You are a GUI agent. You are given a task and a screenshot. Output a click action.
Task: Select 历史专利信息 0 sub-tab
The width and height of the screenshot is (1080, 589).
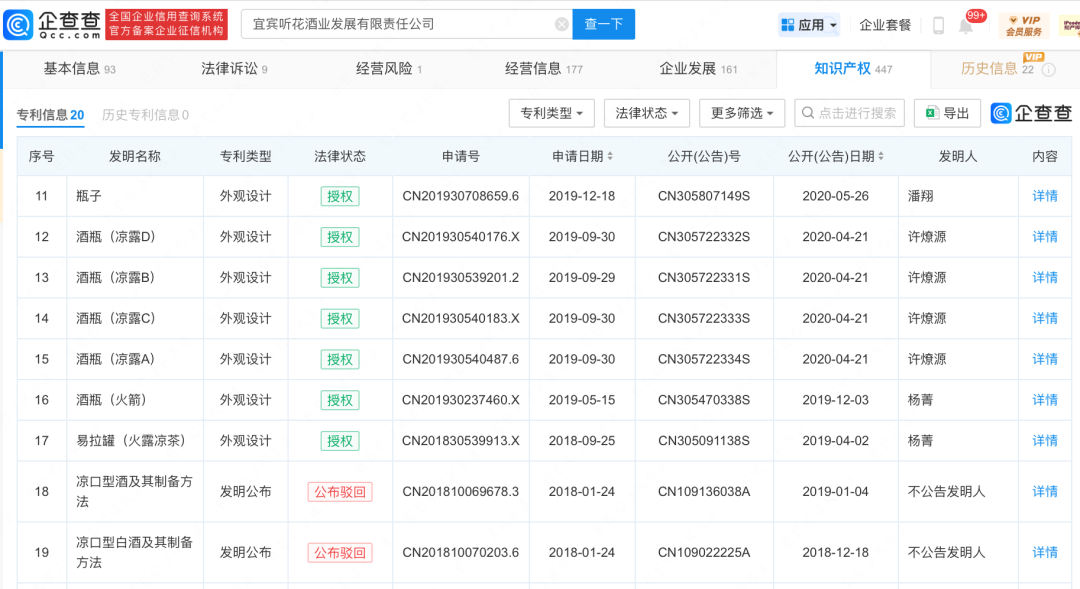[145, 115]
